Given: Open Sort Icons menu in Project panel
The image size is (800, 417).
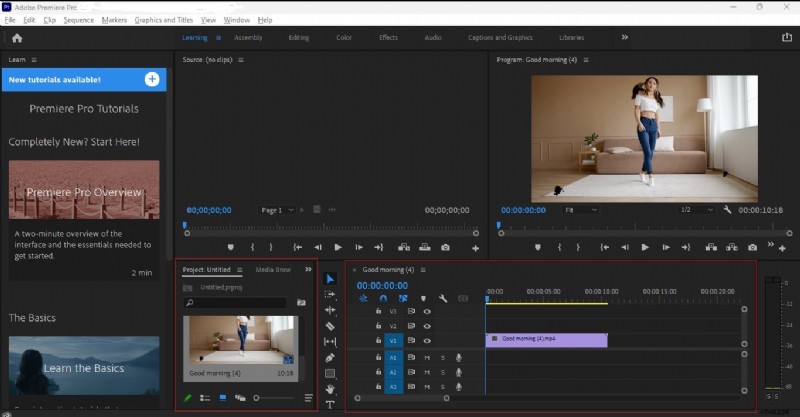Looking at the screenshot, I should [308, 398].
